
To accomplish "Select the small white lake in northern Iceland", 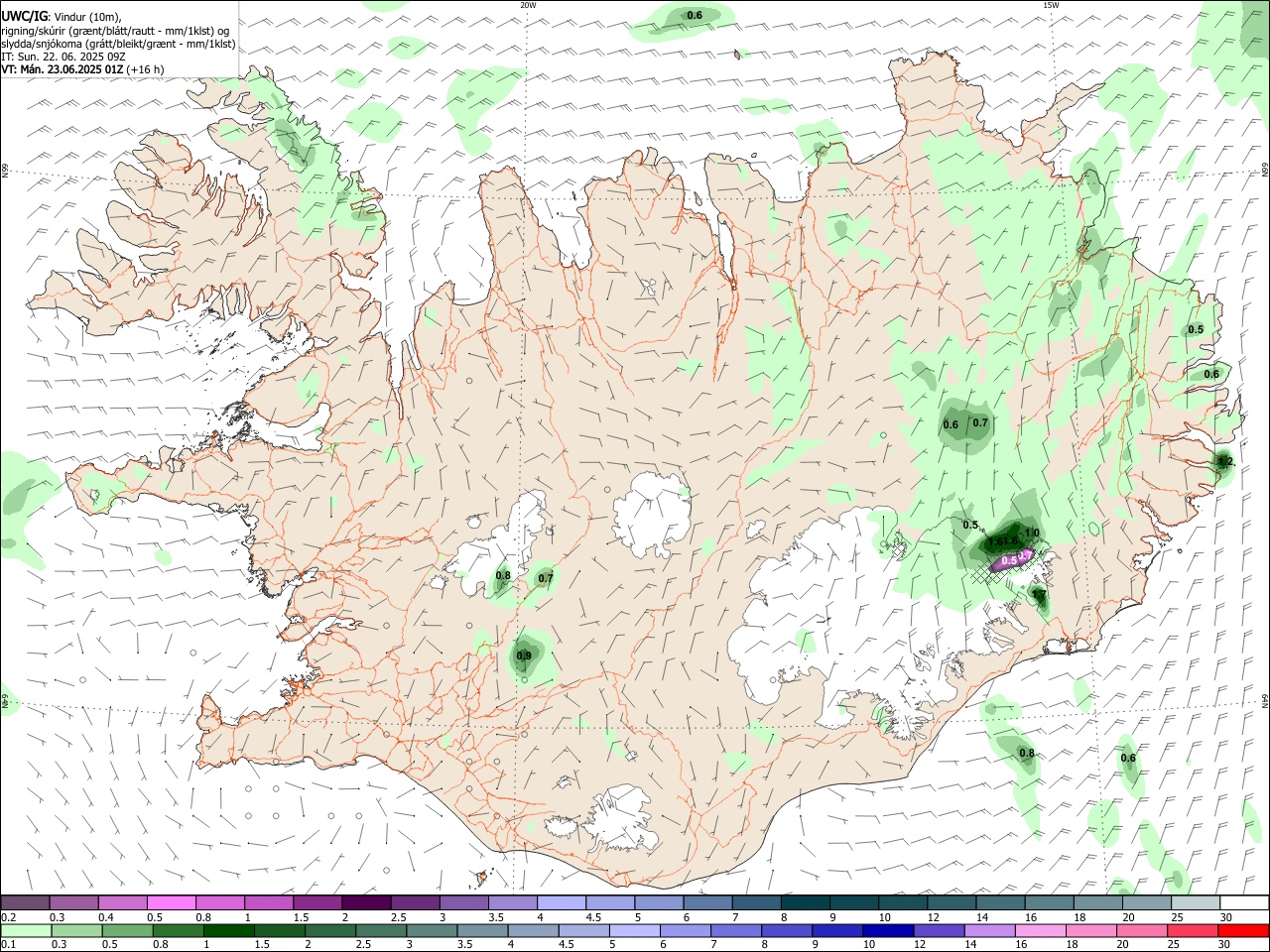I will tap(649, 288).
